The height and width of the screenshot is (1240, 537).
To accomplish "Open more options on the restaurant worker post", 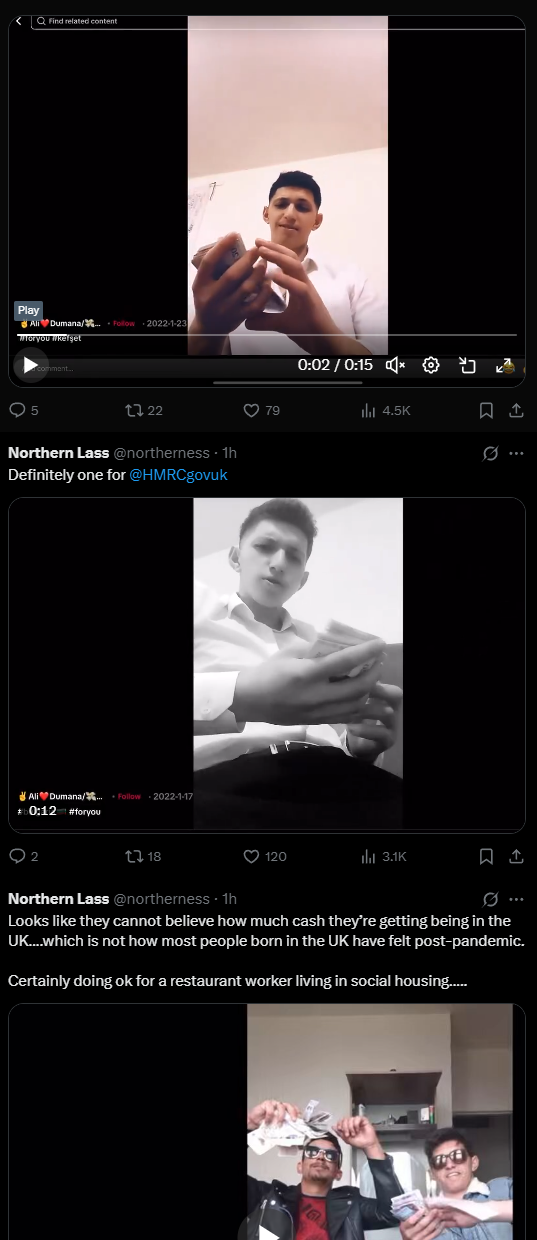I will point(516,899).
